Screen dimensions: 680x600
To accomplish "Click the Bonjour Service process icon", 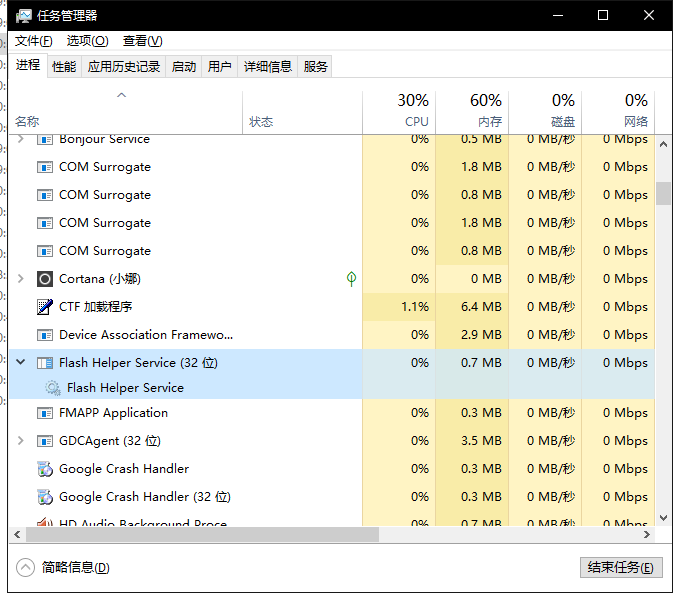I will (x=45, y=139).
